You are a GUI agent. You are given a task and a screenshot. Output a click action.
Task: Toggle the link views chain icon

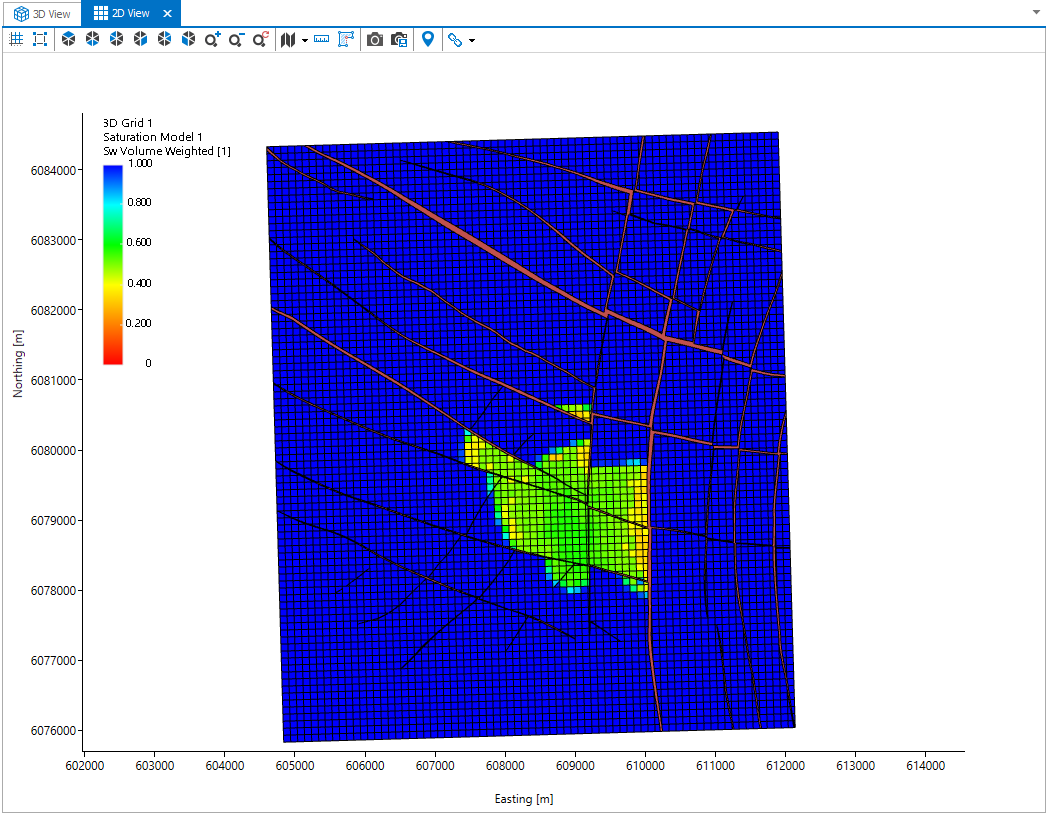pos(455,39)
